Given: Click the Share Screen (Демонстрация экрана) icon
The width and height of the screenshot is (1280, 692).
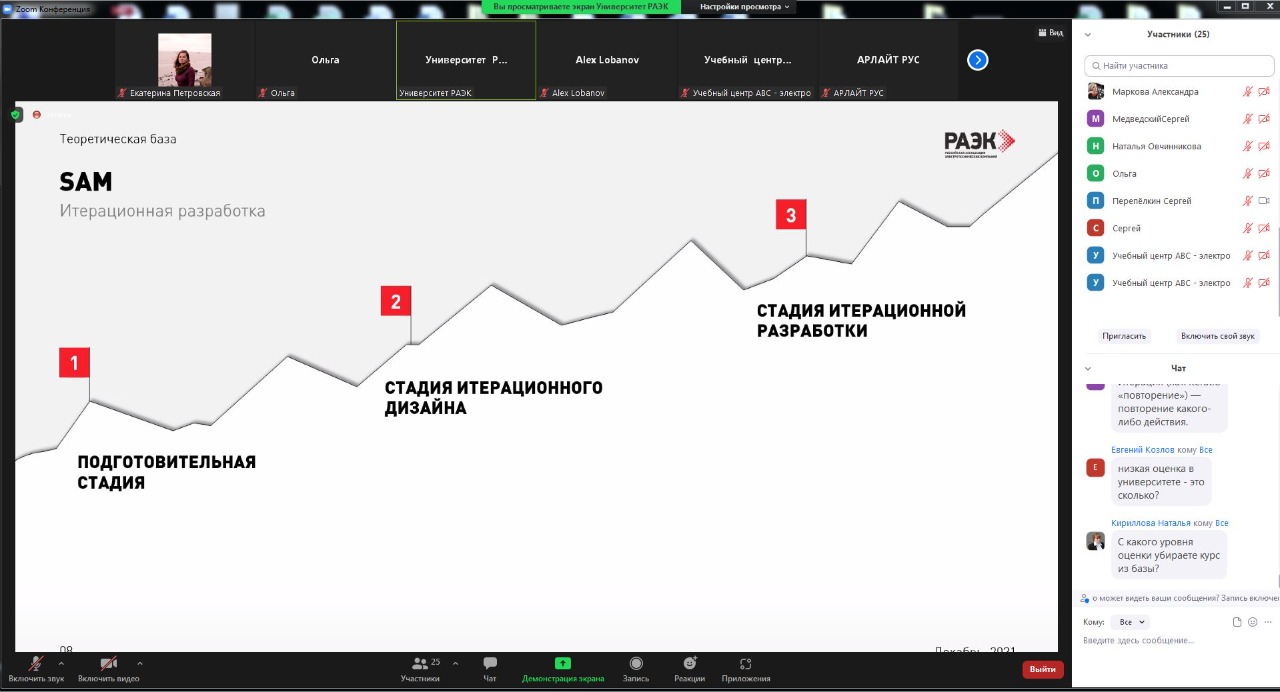Looking at the screenshot, I should pyautogui.click(x=562, y=664).
